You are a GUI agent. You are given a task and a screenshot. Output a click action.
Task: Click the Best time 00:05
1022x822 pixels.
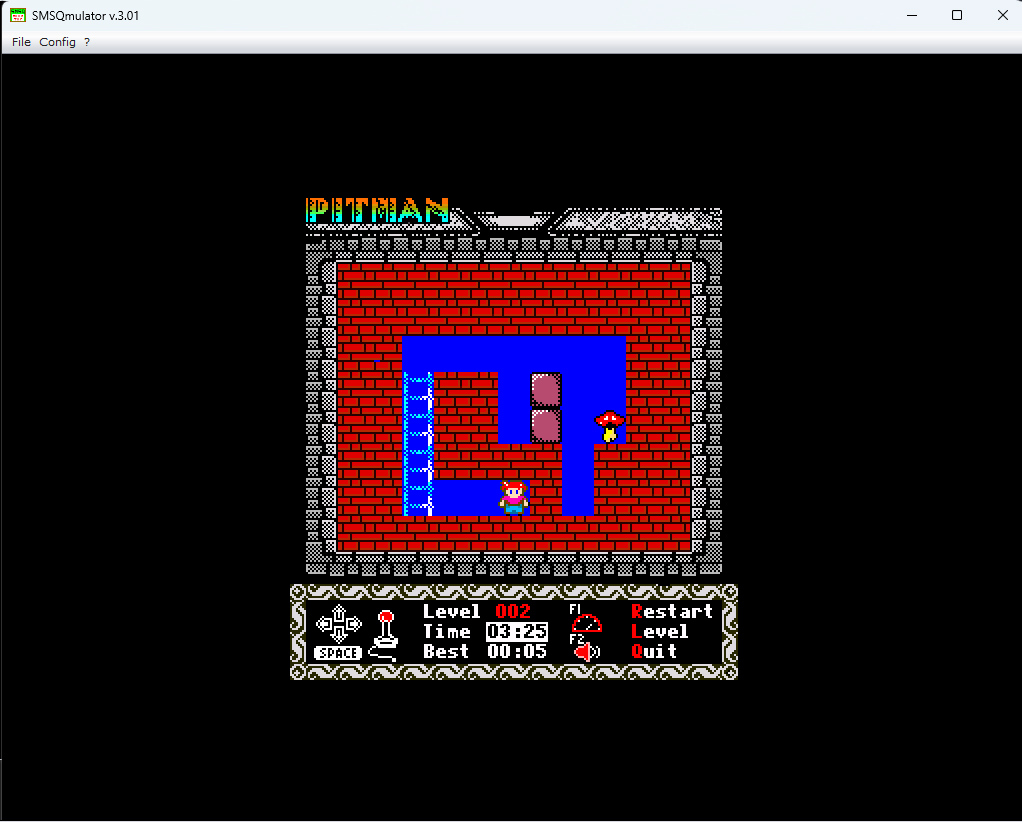click(x=517, y=651)
